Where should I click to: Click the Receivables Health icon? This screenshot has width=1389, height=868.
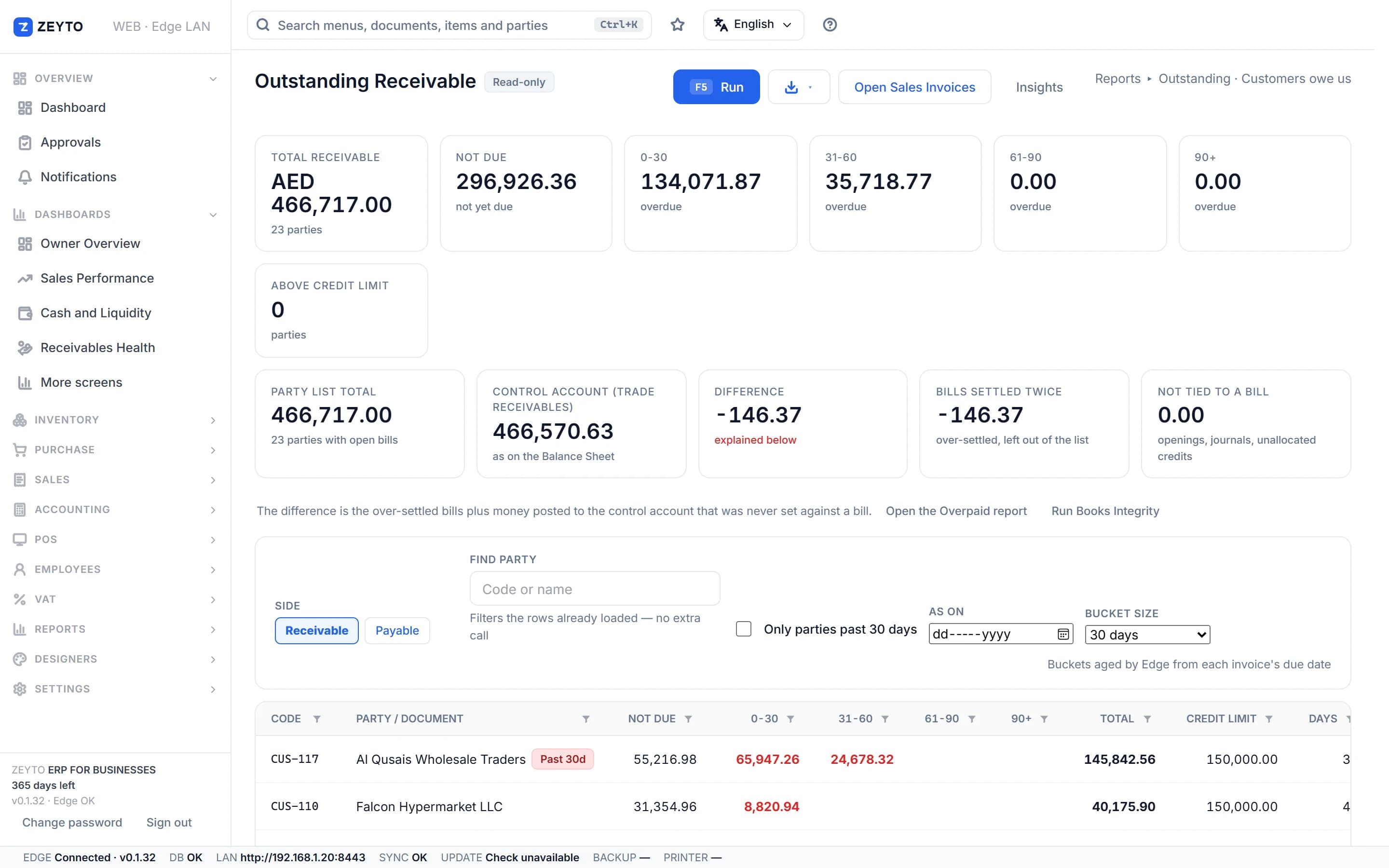coord(25,348)
